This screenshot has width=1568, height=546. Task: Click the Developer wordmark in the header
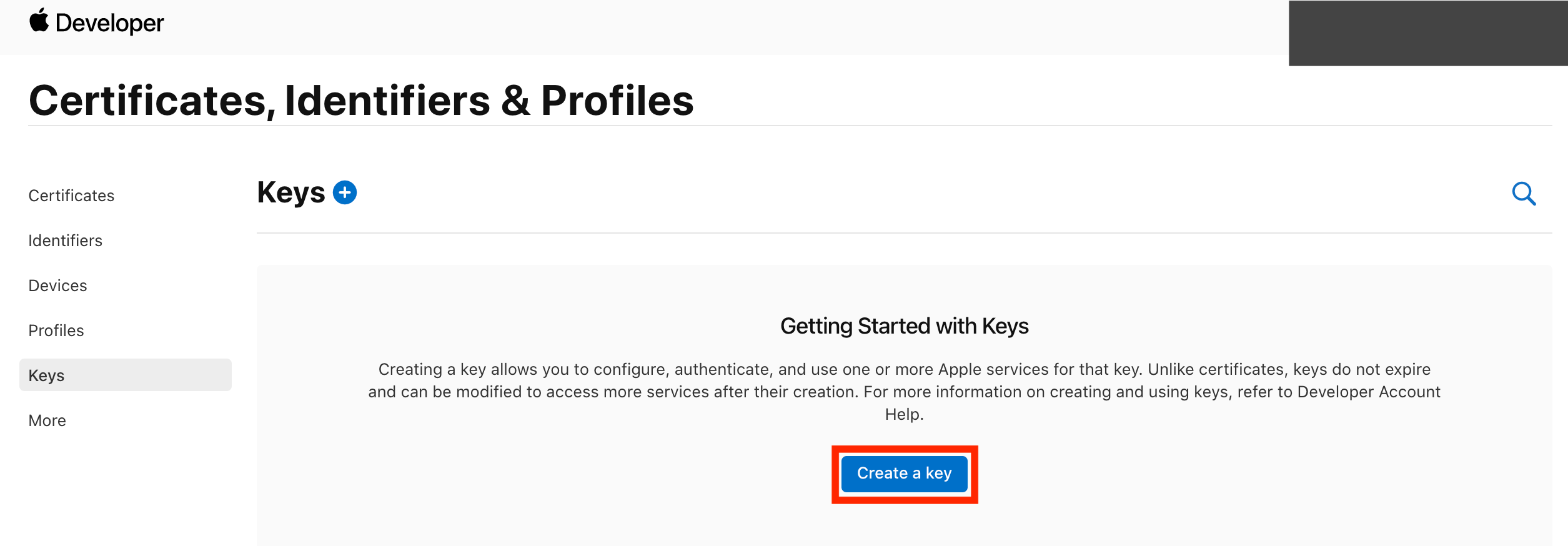[x=109, y=23]
